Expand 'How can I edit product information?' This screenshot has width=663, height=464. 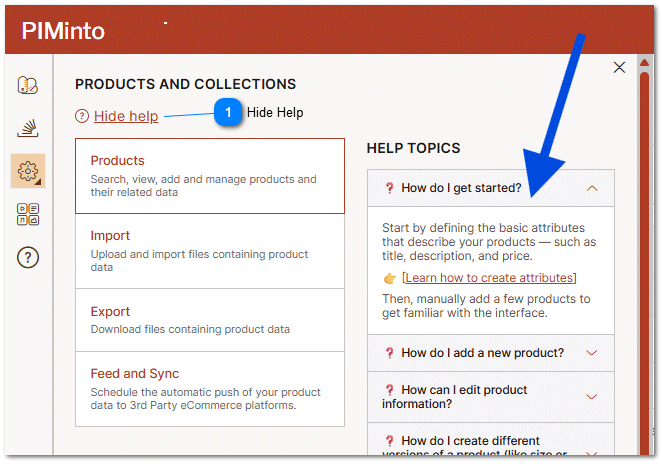point(591,397)
